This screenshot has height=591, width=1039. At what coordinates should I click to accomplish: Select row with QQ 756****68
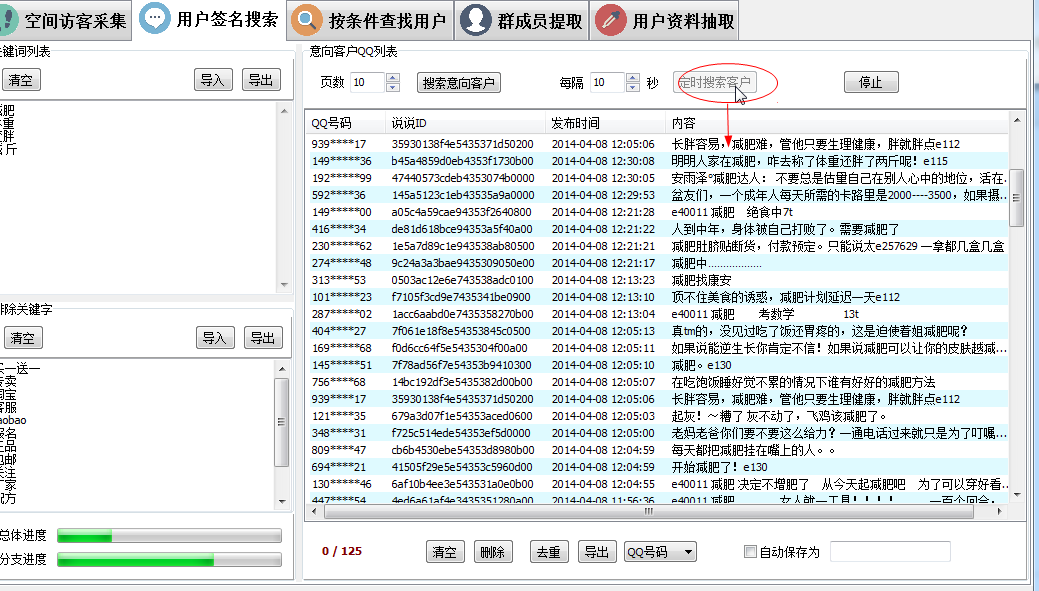[659, 382]
